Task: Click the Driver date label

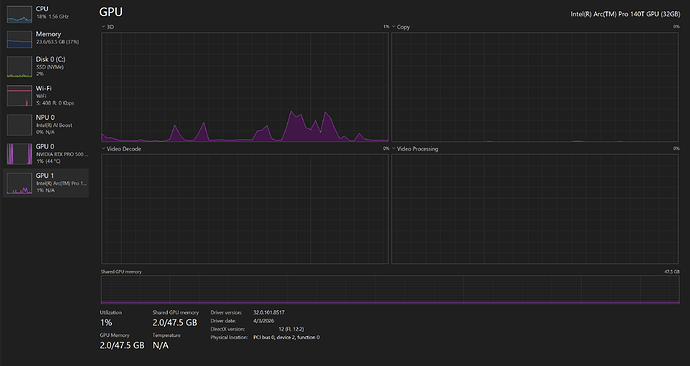Action: click(224, 321)
